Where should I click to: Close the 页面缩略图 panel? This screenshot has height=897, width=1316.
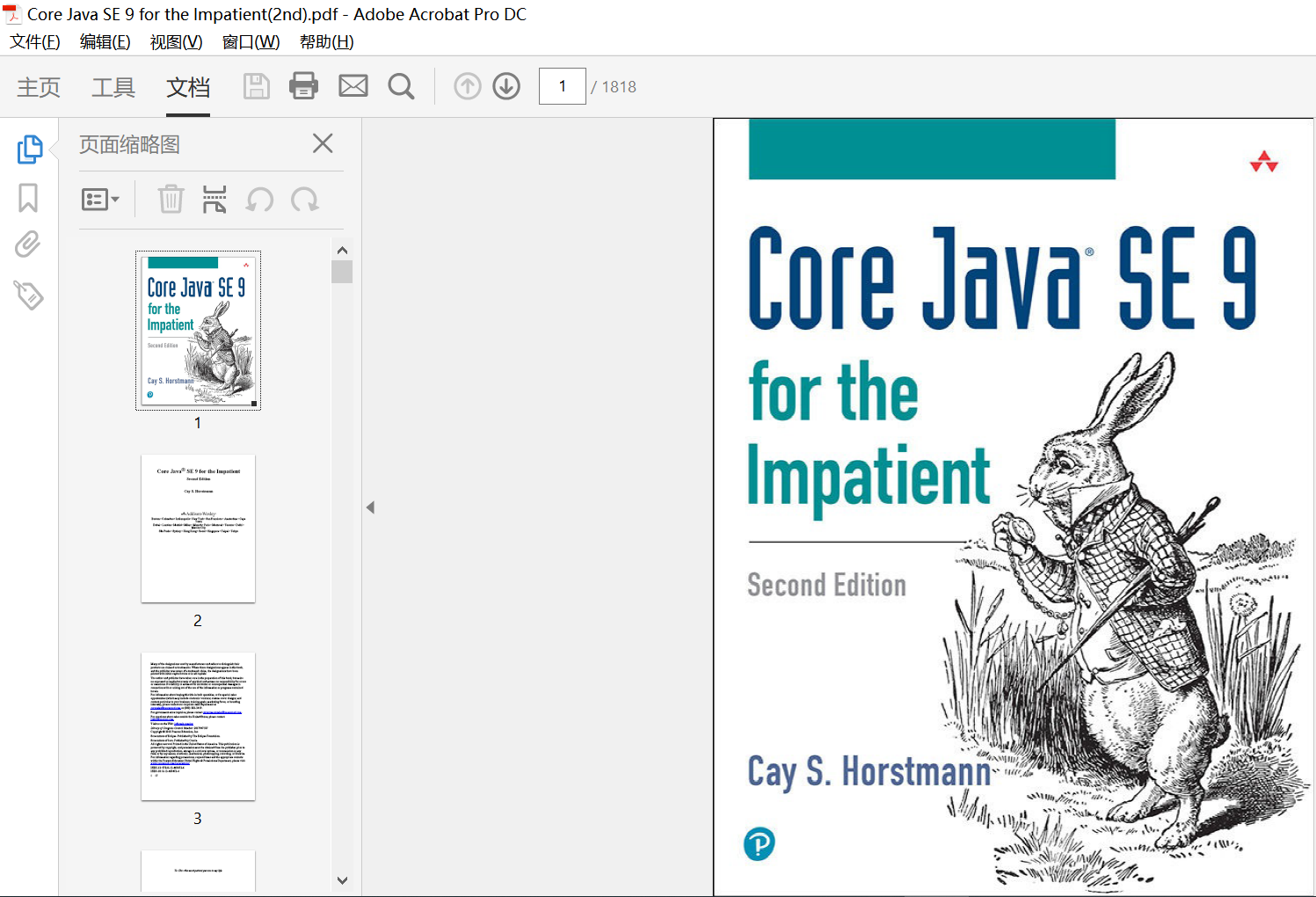pyautogui.click(x=323, y=143)
